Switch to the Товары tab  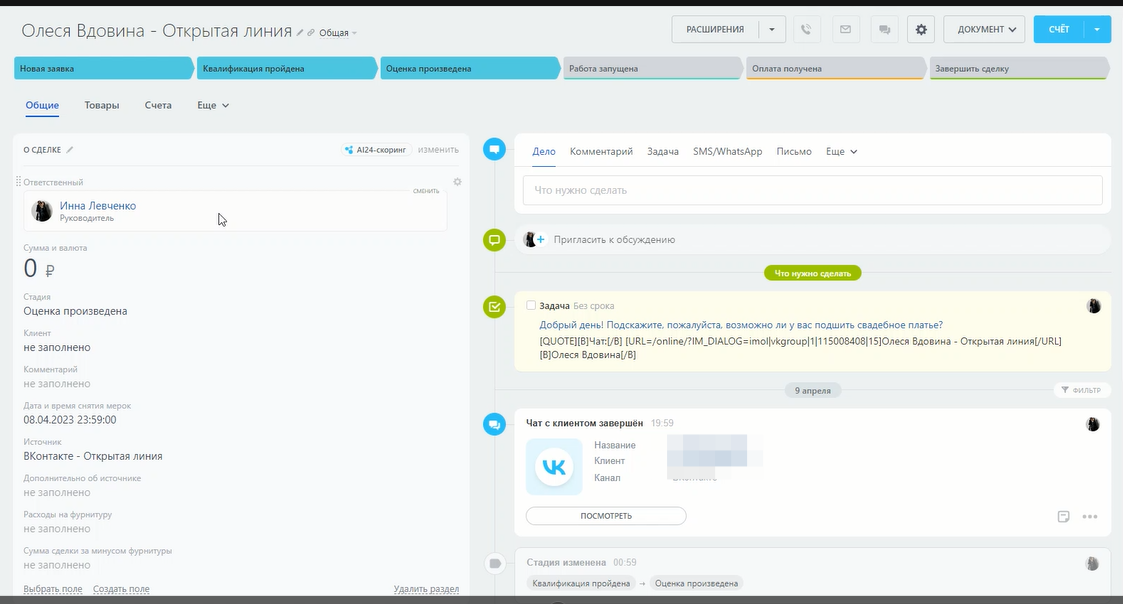pos(101,105)
